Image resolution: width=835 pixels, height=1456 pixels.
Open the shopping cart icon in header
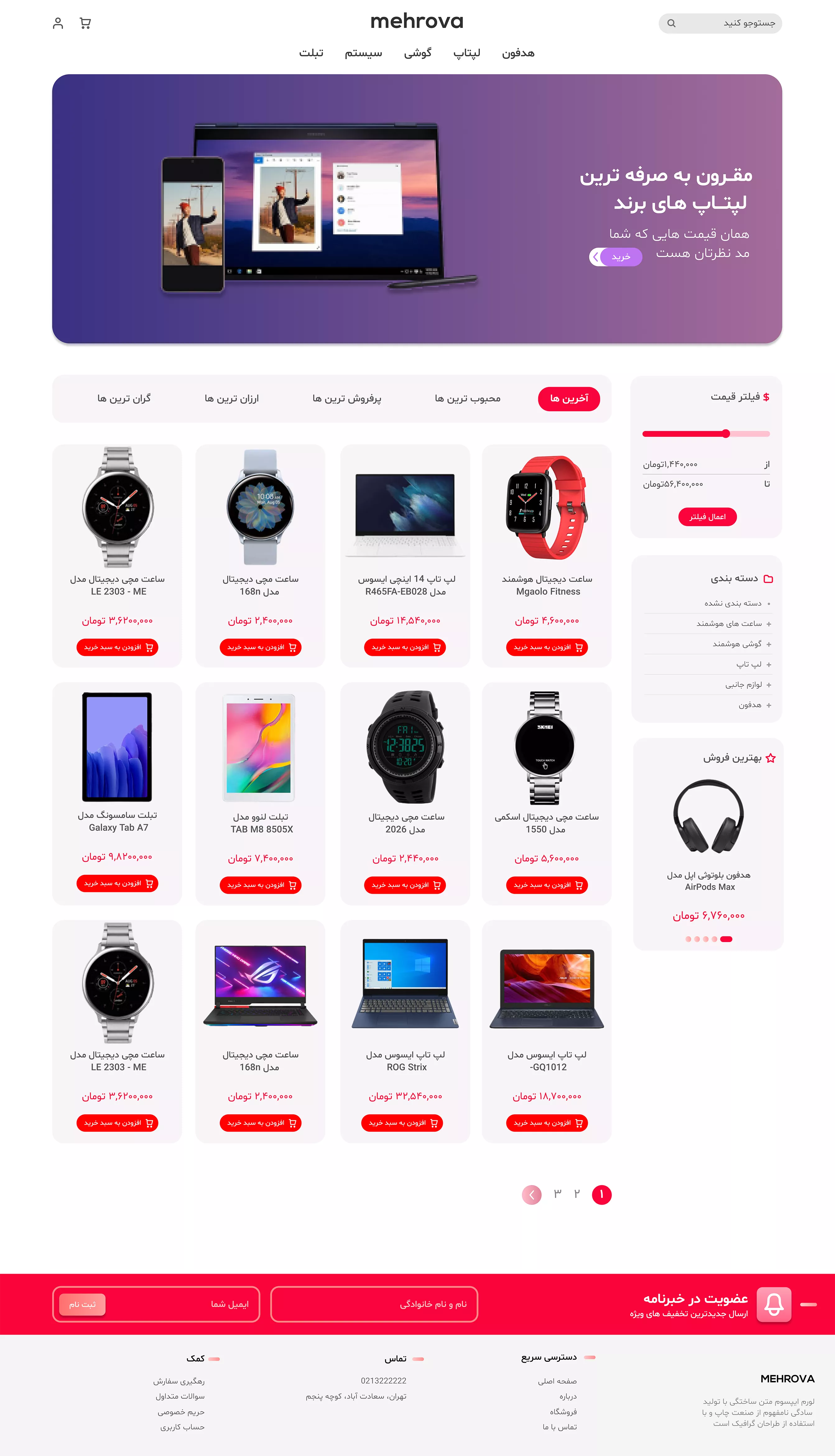coord(86,23)
